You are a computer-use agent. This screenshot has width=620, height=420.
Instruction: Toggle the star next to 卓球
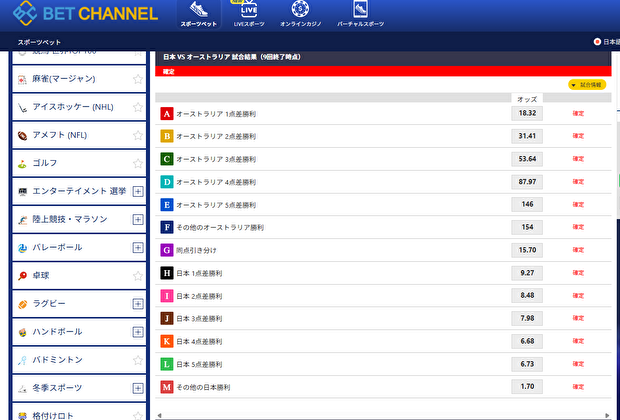click(x=137, y=275)
